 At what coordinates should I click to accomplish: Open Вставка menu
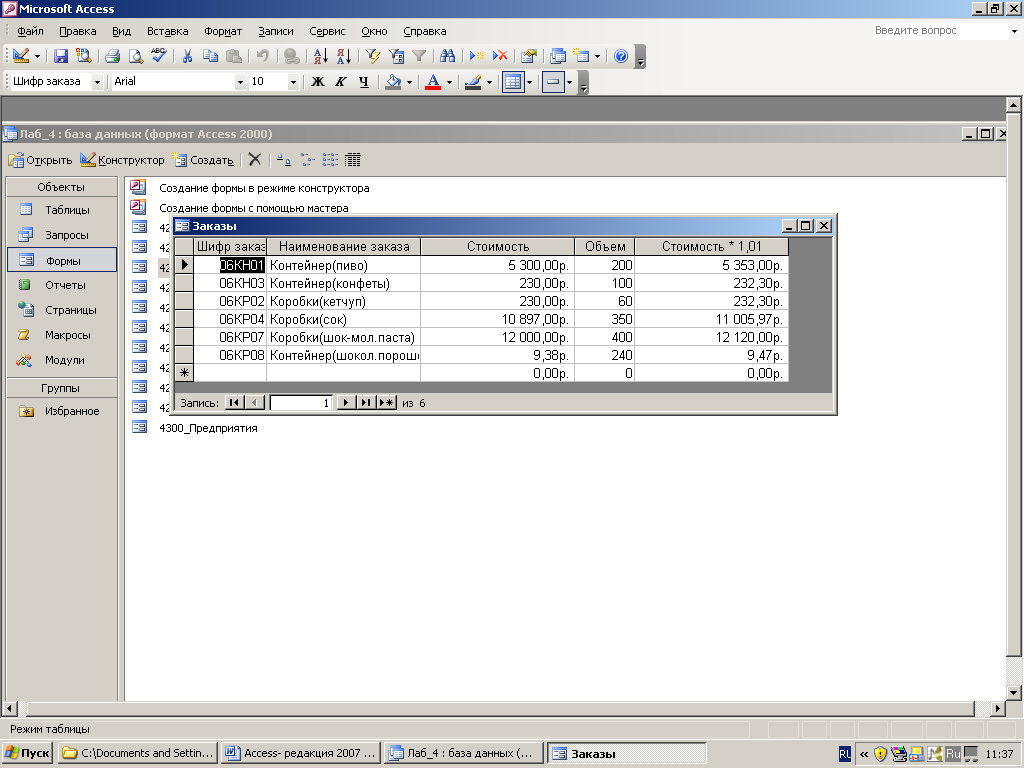coord(167,31)
